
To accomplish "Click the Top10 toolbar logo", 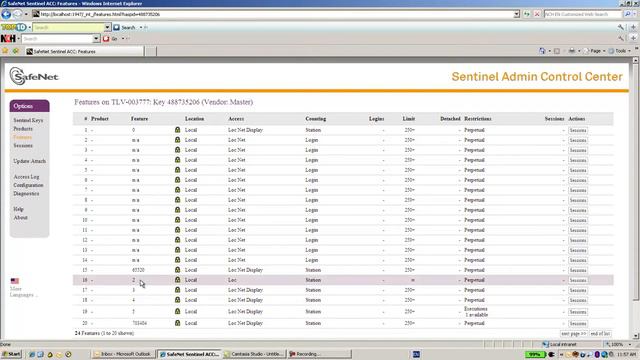I will pos(13,27).
